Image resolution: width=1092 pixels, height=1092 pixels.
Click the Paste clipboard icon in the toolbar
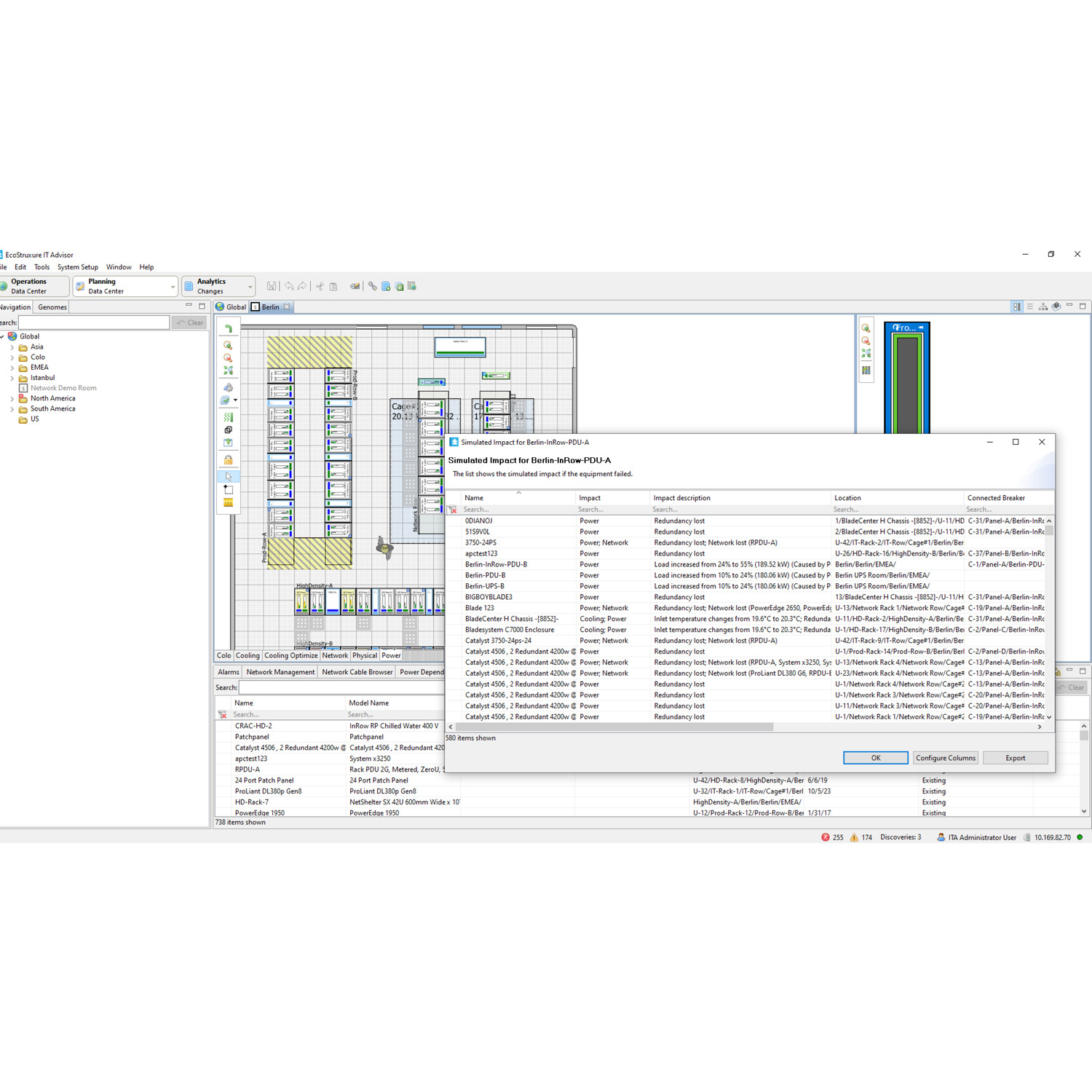pyautogui.click(x=333, y=286)
